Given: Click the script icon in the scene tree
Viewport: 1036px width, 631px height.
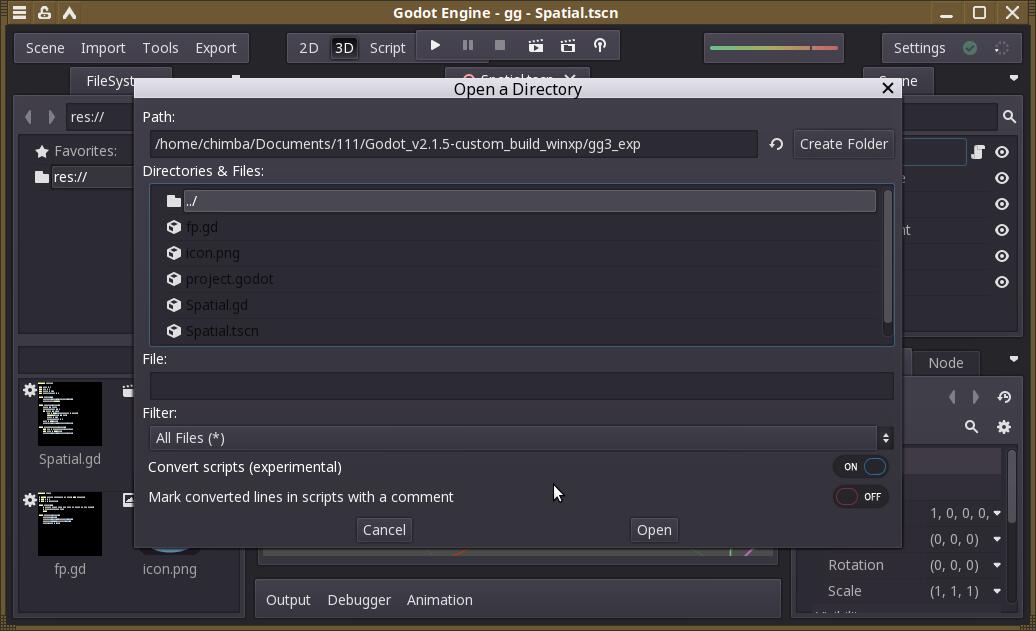Looking at the screenshot, I should pos(978,152).
